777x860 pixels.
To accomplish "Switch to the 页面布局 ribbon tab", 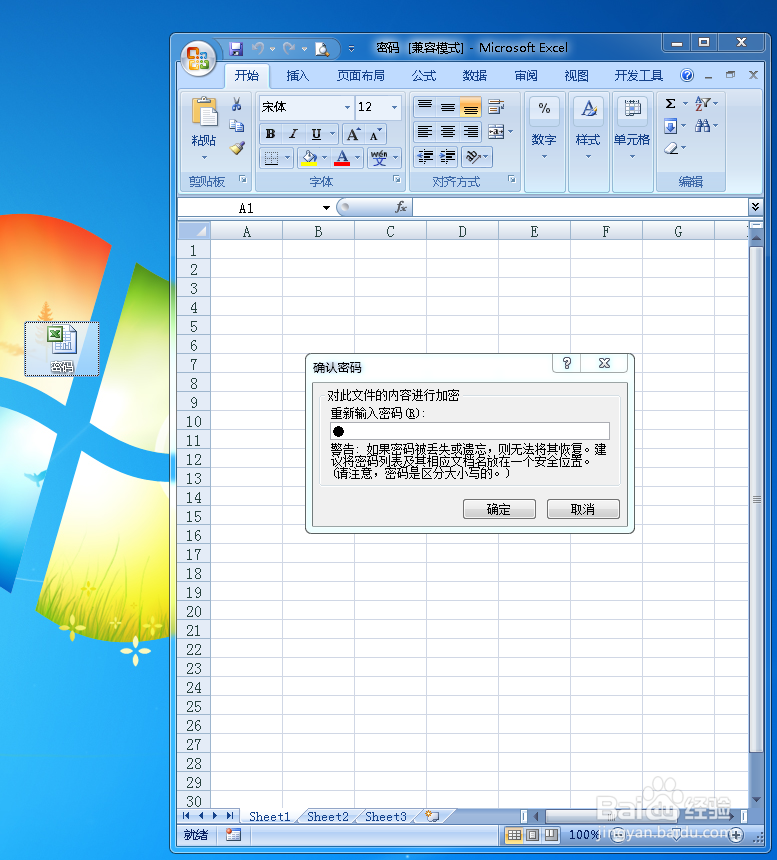I will point(360,76).
